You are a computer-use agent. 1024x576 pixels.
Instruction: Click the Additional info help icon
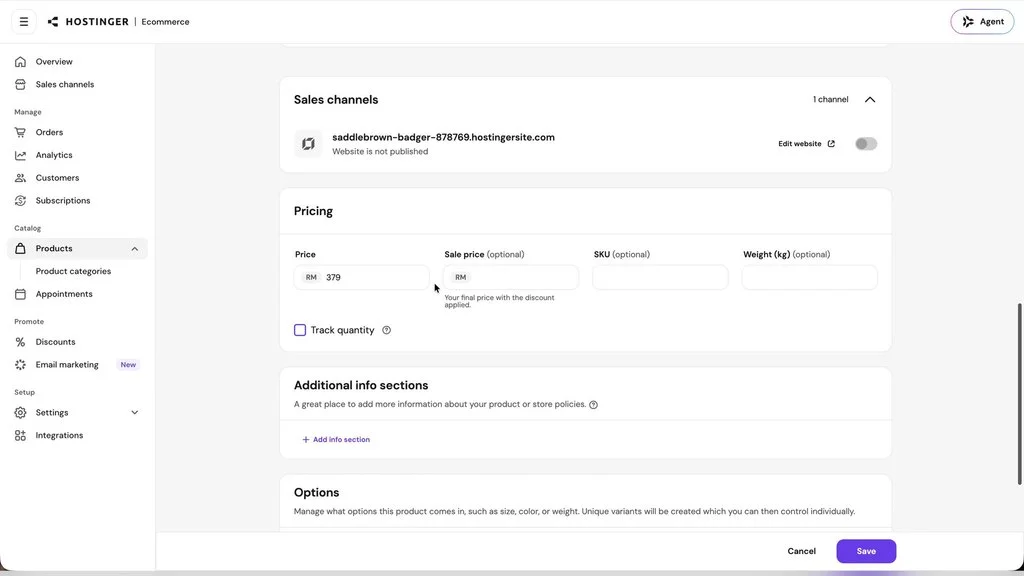pyautogui.click(x=594, y=404)
